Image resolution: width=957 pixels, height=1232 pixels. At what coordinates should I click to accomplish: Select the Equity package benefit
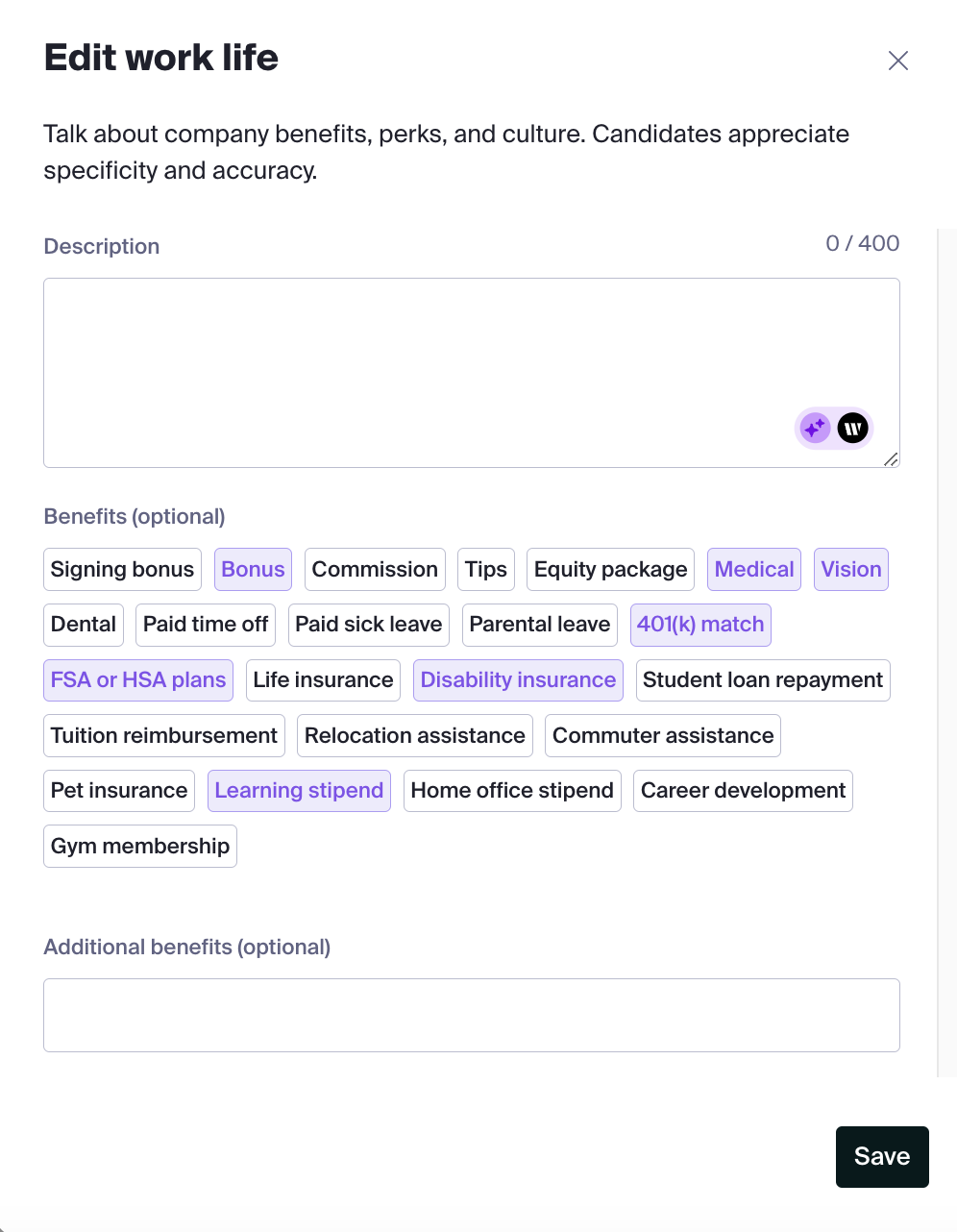coord(610,569)
